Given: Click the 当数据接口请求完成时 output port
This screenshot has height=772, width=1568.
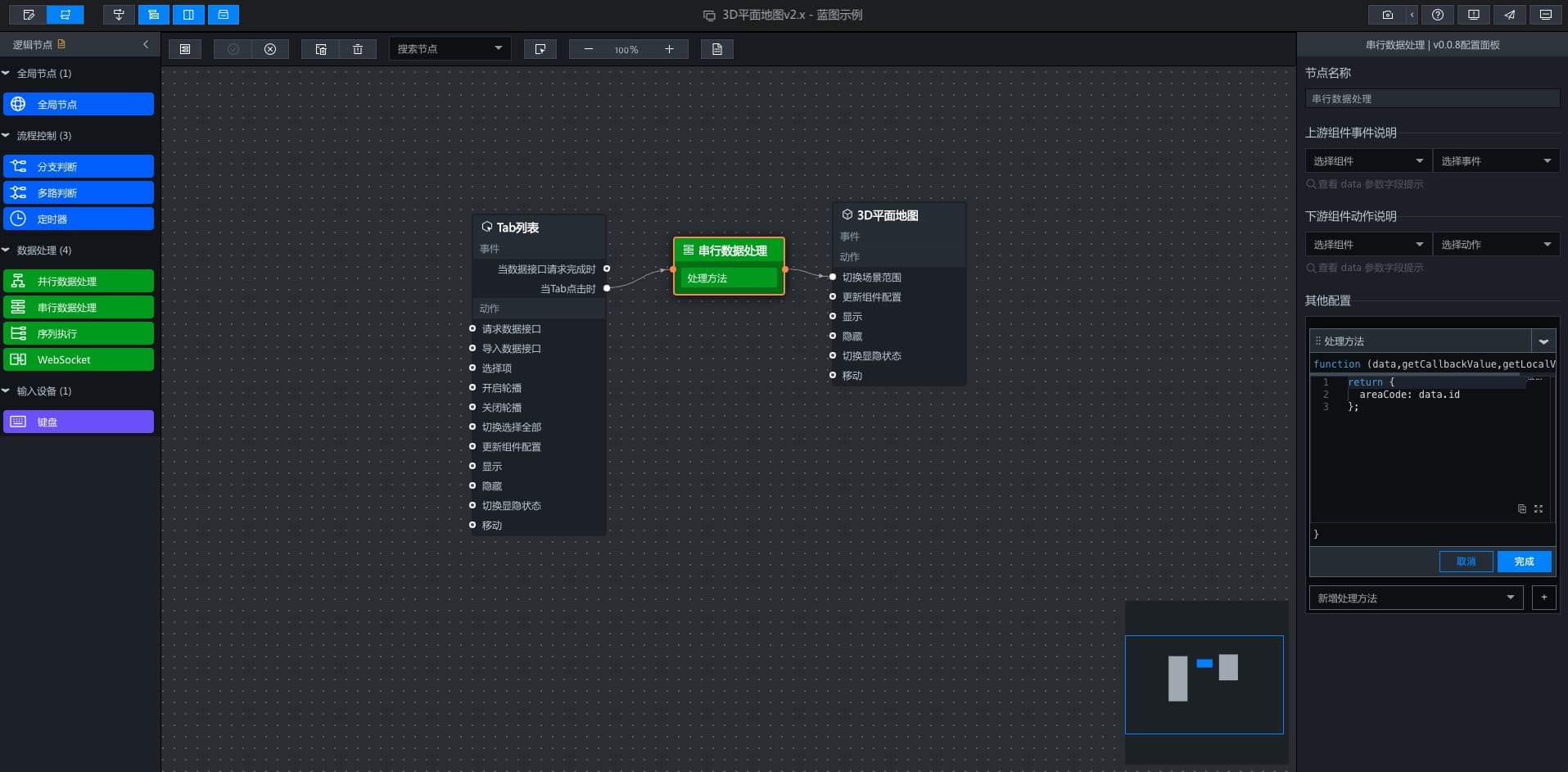Looking at the screenshot, I should (x=607, y=269).
